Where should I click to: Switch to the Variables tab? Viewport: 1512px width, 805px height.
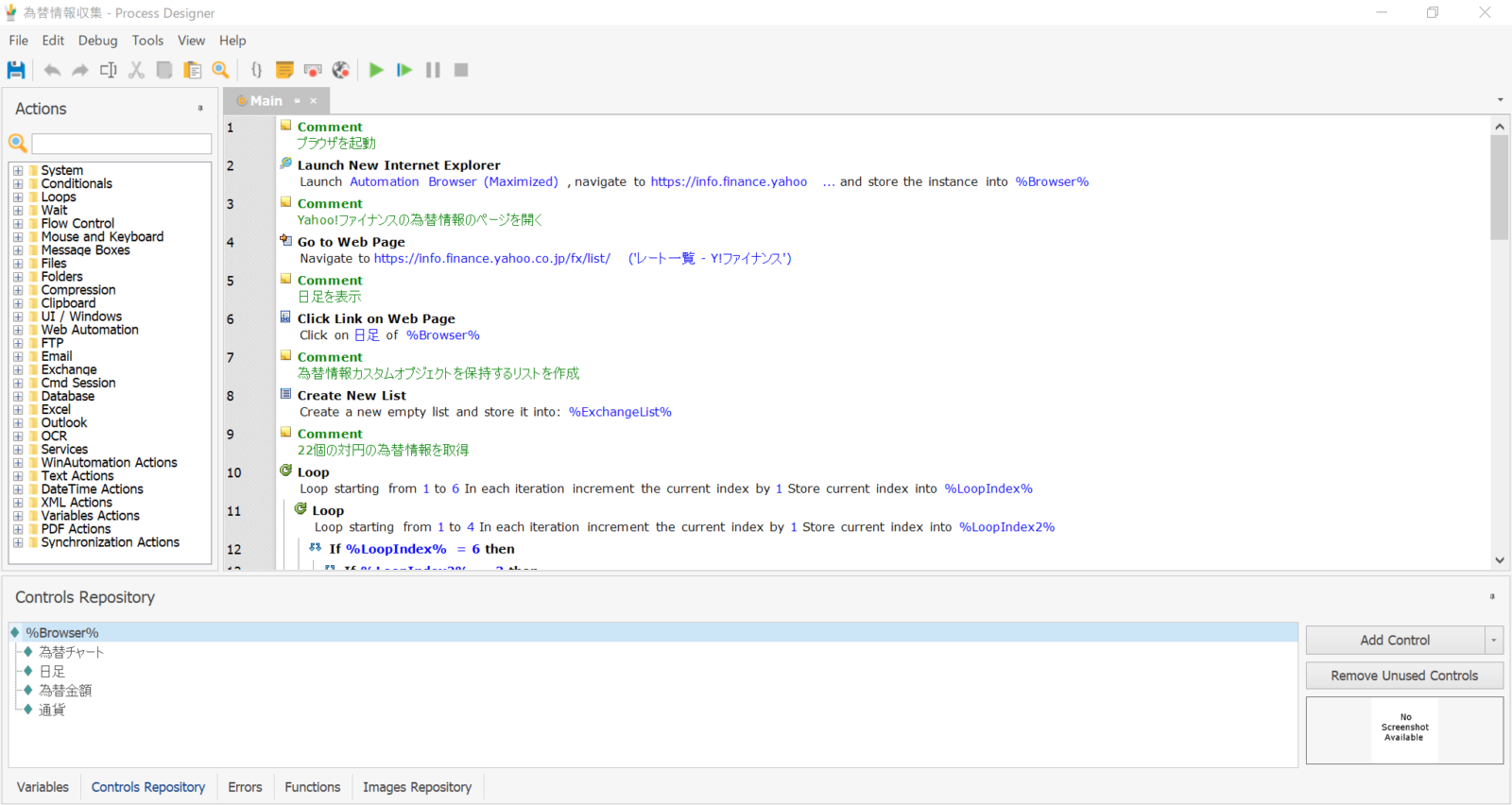pyautogui.click(x=43, y=787)
